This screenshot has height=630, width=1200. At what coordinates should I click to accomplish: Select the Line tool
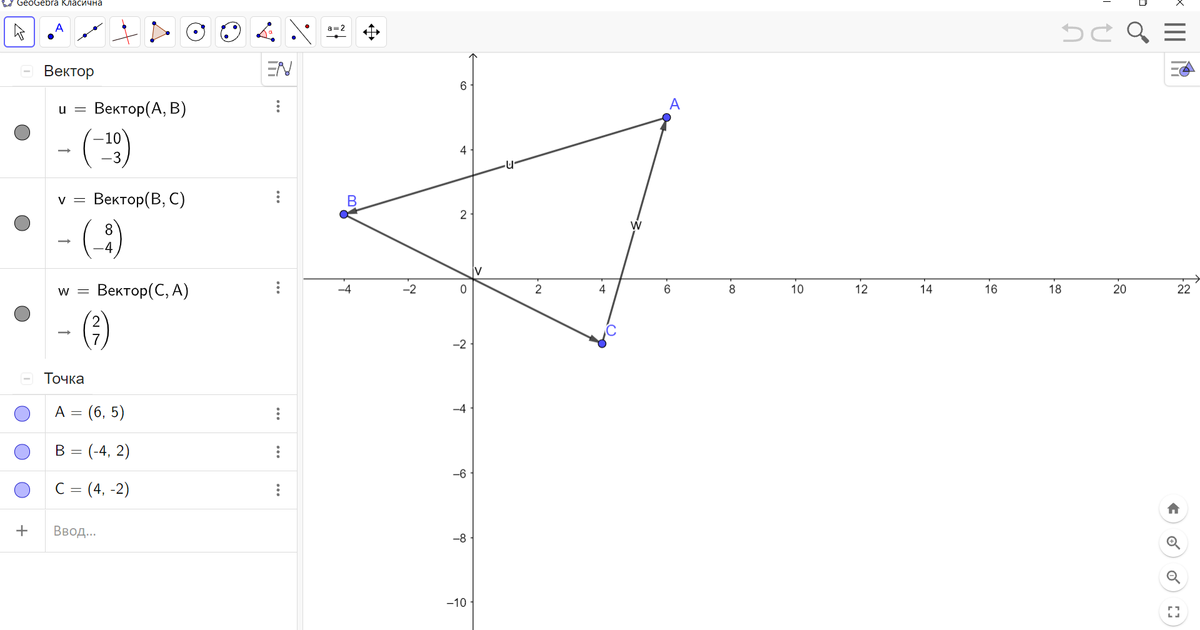[x=89, y=31]
